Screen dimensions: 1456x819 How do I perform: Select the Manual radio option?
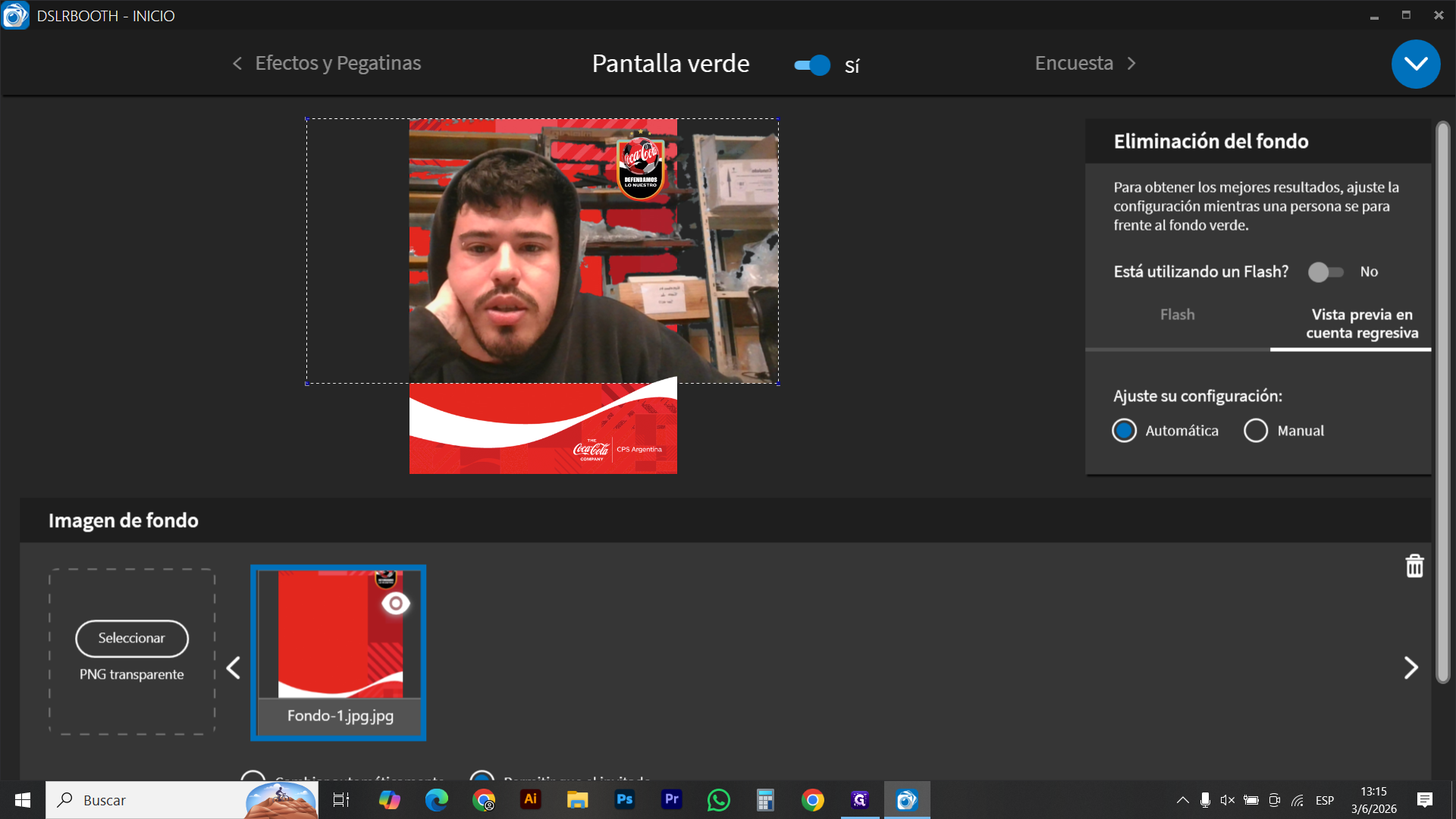[x=1256, y=431]
